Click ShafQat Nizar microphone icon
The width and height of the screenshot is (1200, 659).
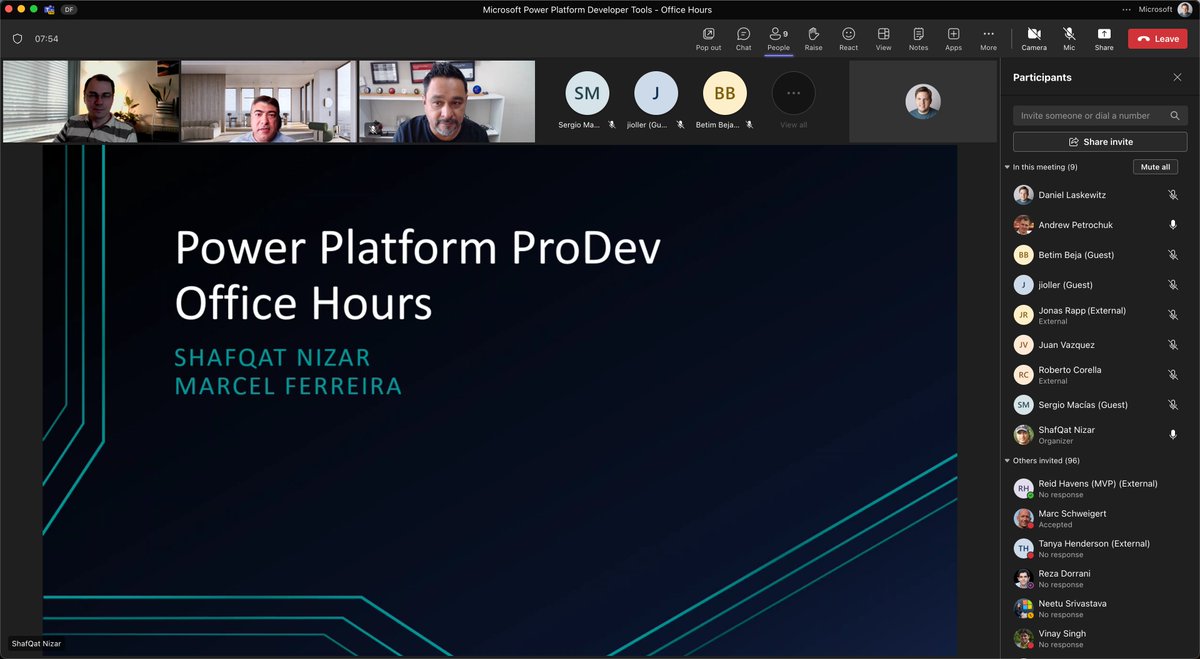pyautogui.click(x=1173, y=435)
